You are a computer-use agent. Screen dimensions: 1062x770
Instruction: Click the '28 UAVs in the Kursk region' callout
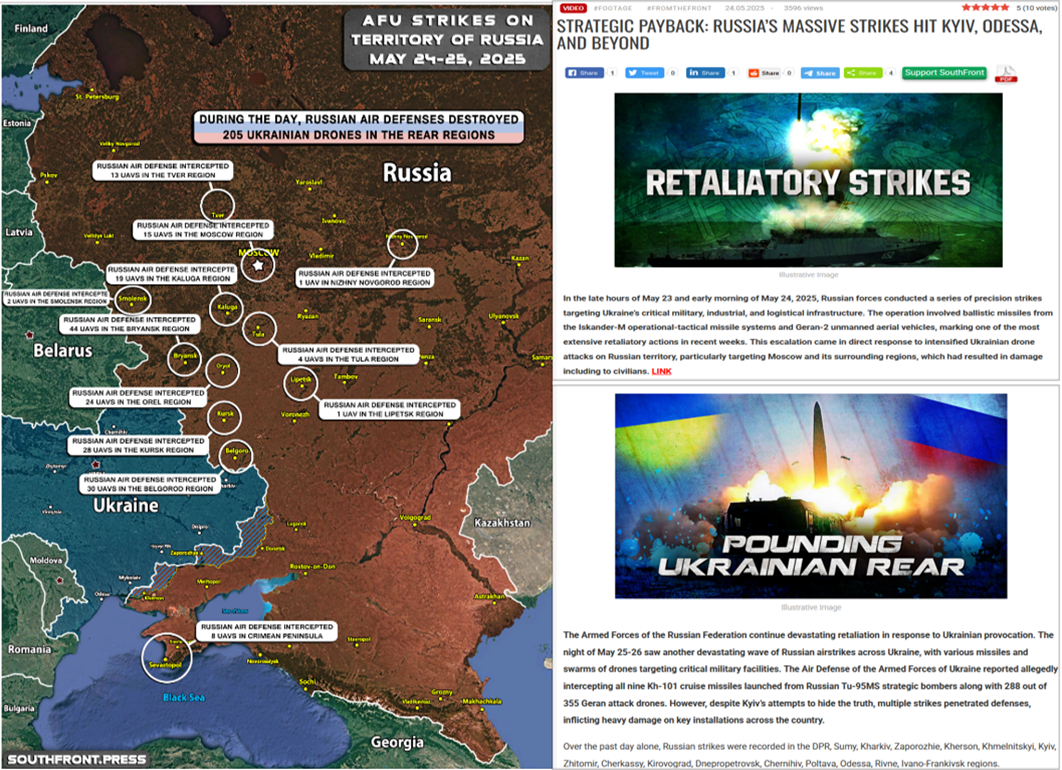click(138, 445)
